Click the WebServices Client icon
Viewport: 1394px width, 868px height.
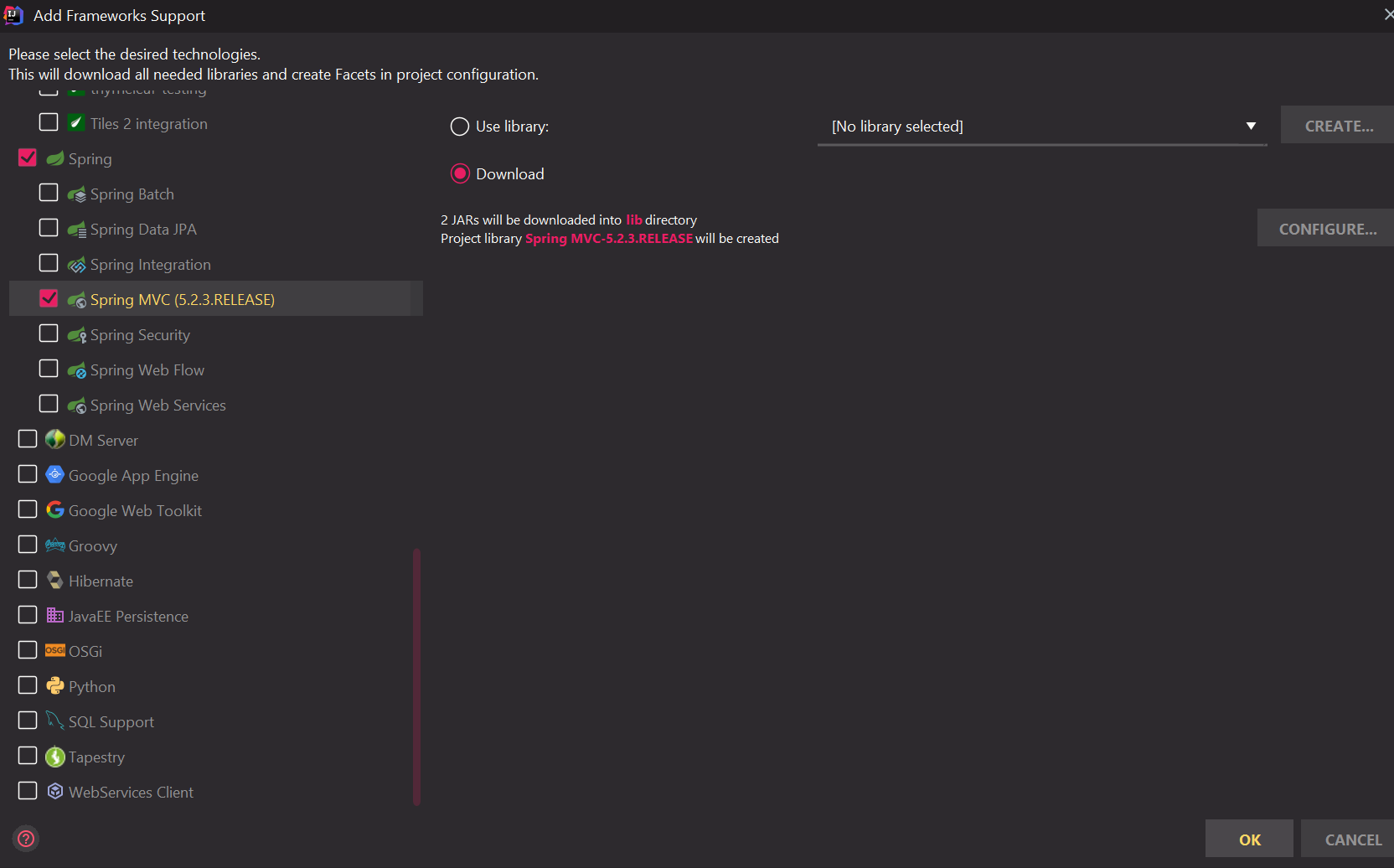[x=55, y=791]
